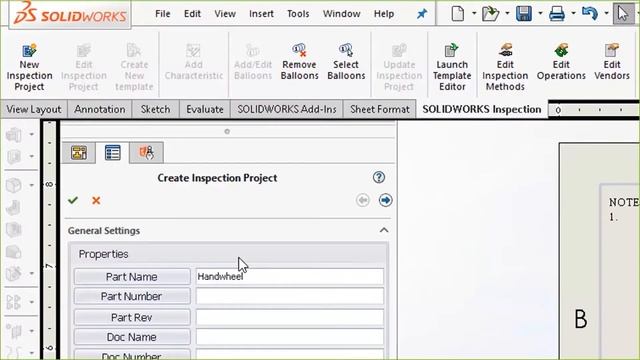Open the Window menu
640x360 pixels.
pyautogui.click(x=342, y=14)
